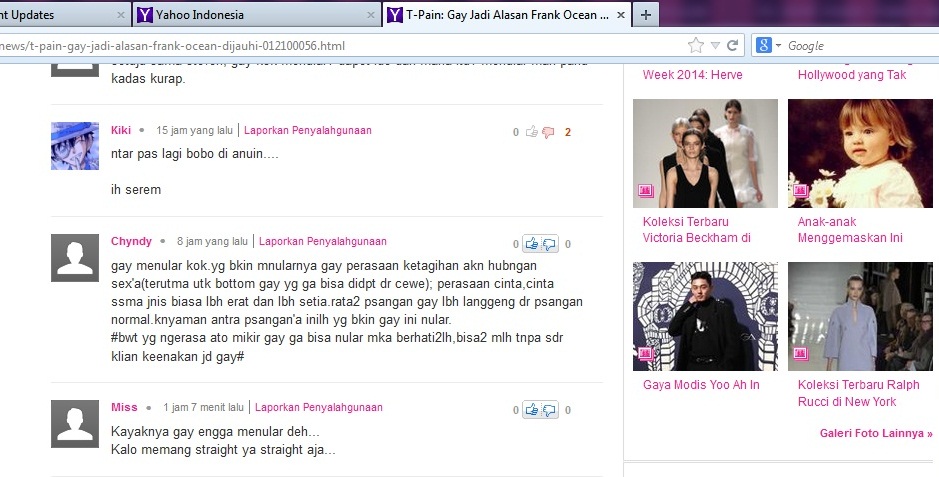The image size is (939, 477).
Task: Bookmark page with the star icon
Action: [695, 46]
